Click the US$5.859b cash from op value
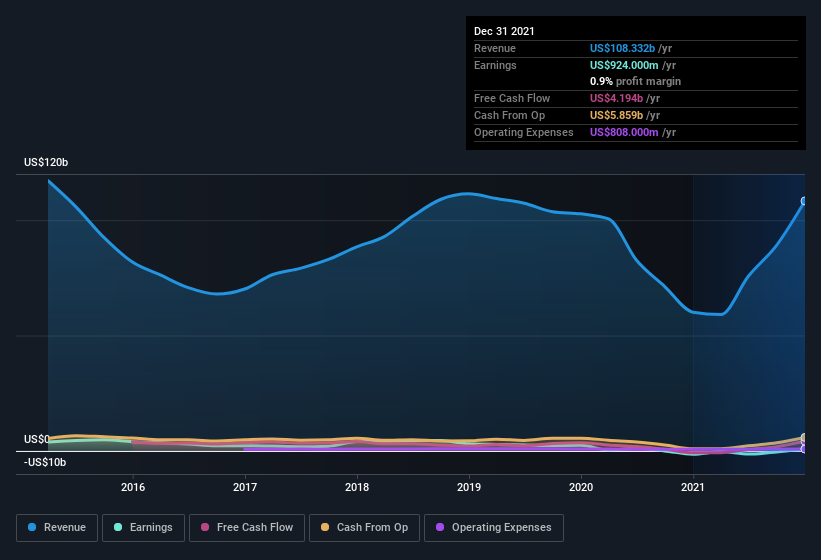 [616, 115]
